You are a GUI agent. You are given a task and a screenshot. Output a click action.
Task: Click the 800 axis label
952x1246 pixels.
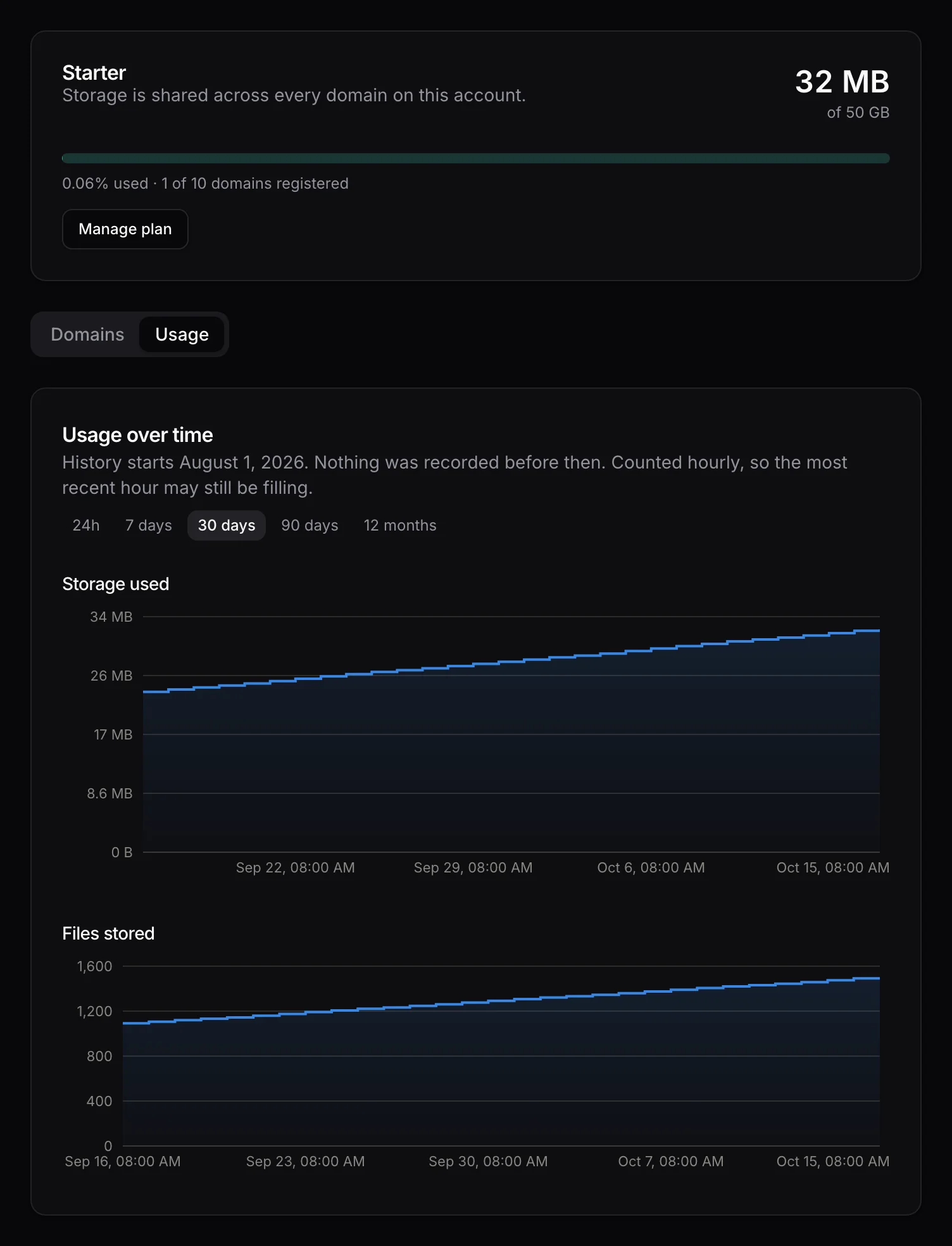(x=99, y=1056)
